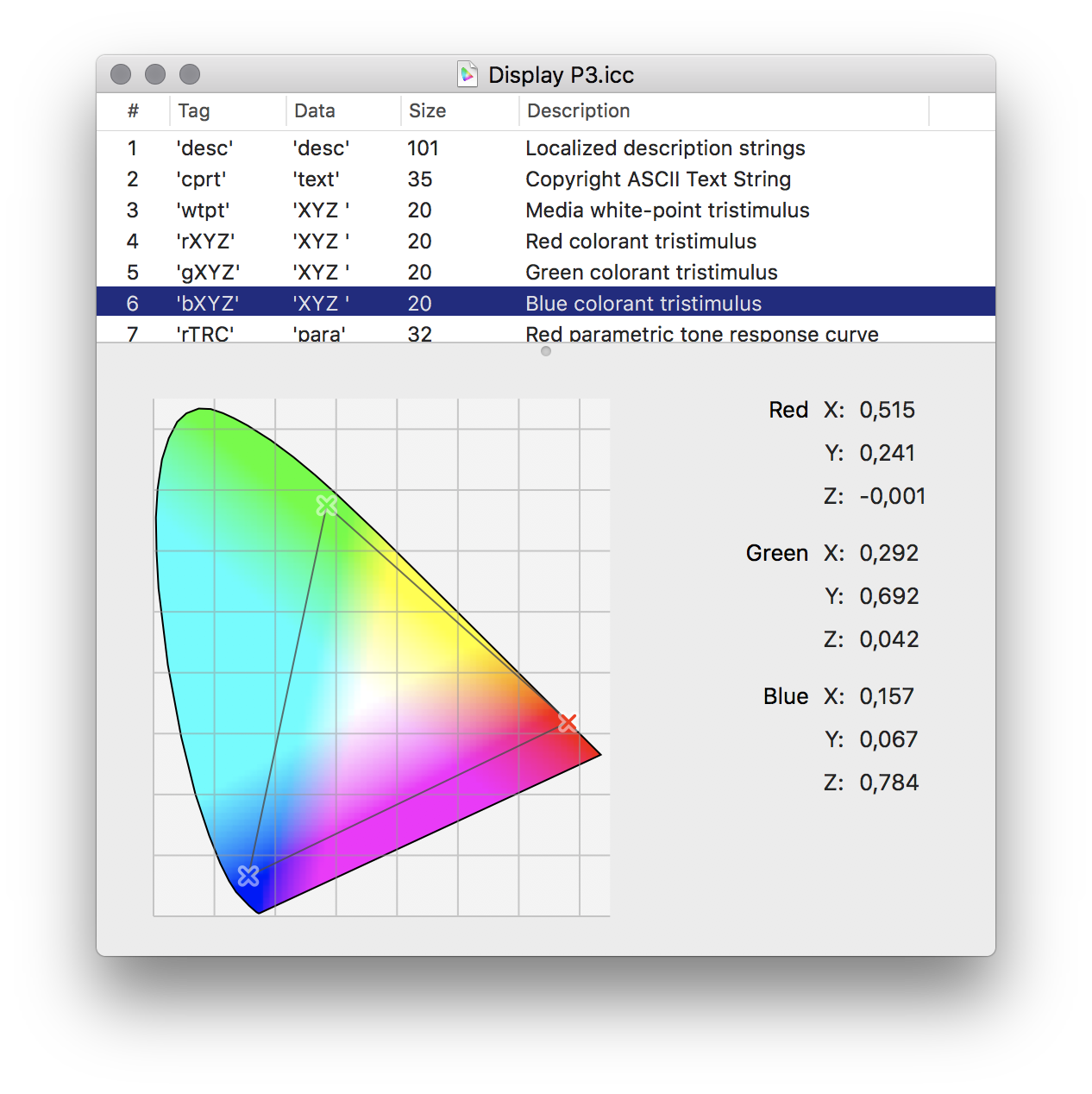
Task: Click the Display P3.icc document icon in title bar
Action: (x=468, y=74)
